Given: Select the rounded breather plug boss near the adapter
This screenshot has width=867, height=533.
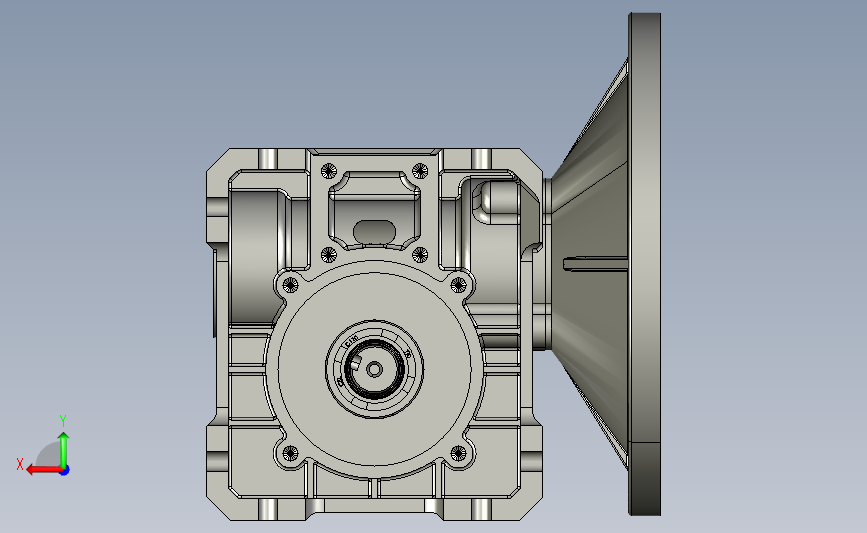Looking at the screenshot, I should click(x=498, y=202).
